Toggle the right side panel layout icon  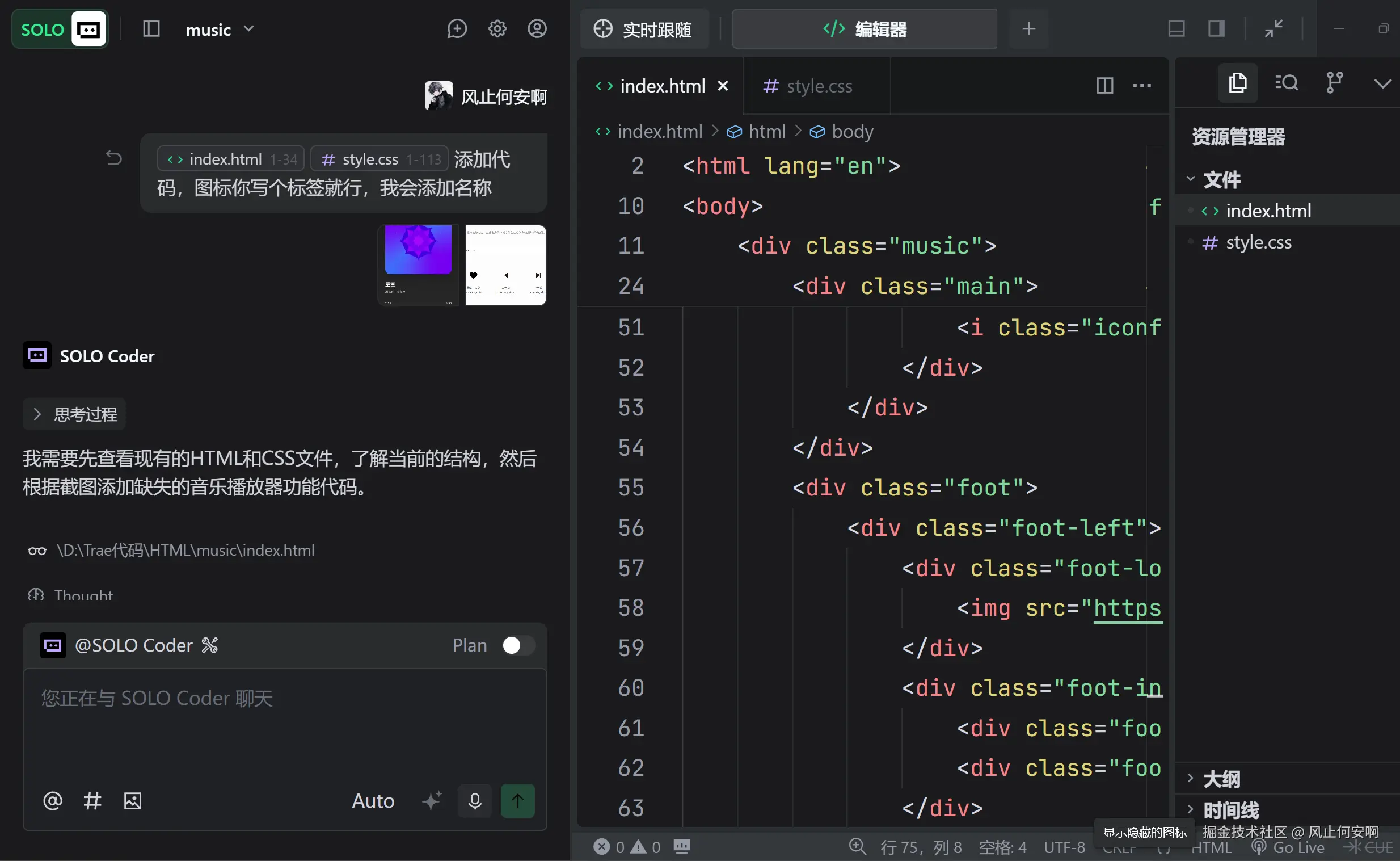click(x=1216, y=29)
